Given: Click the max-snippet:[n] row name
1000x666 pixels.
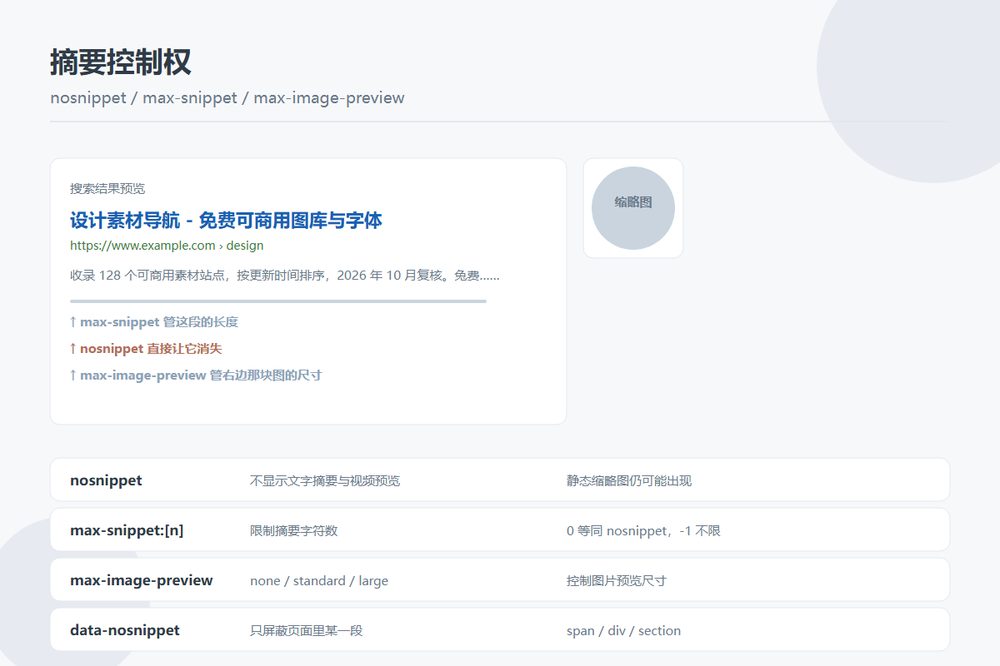Looking at the screenshot, I should pos(127,531).
